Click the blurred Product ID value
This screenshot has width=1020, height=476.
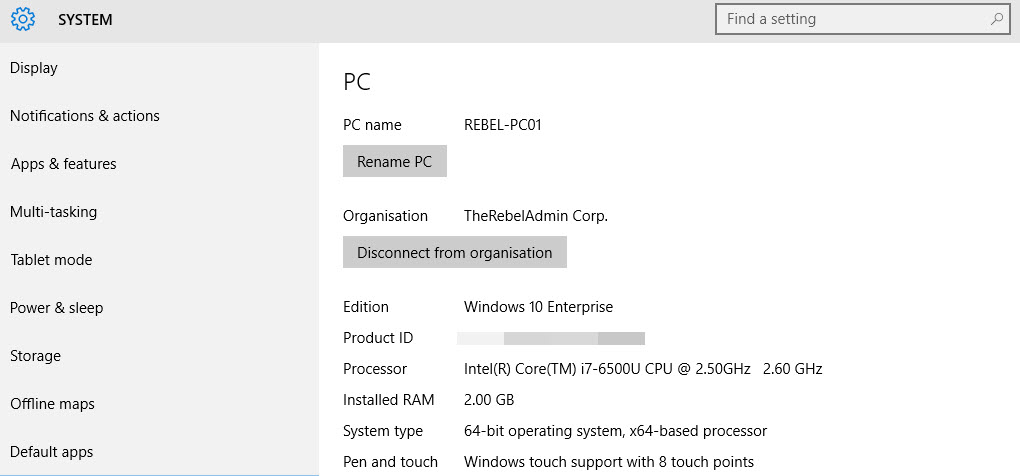point(551,338)
